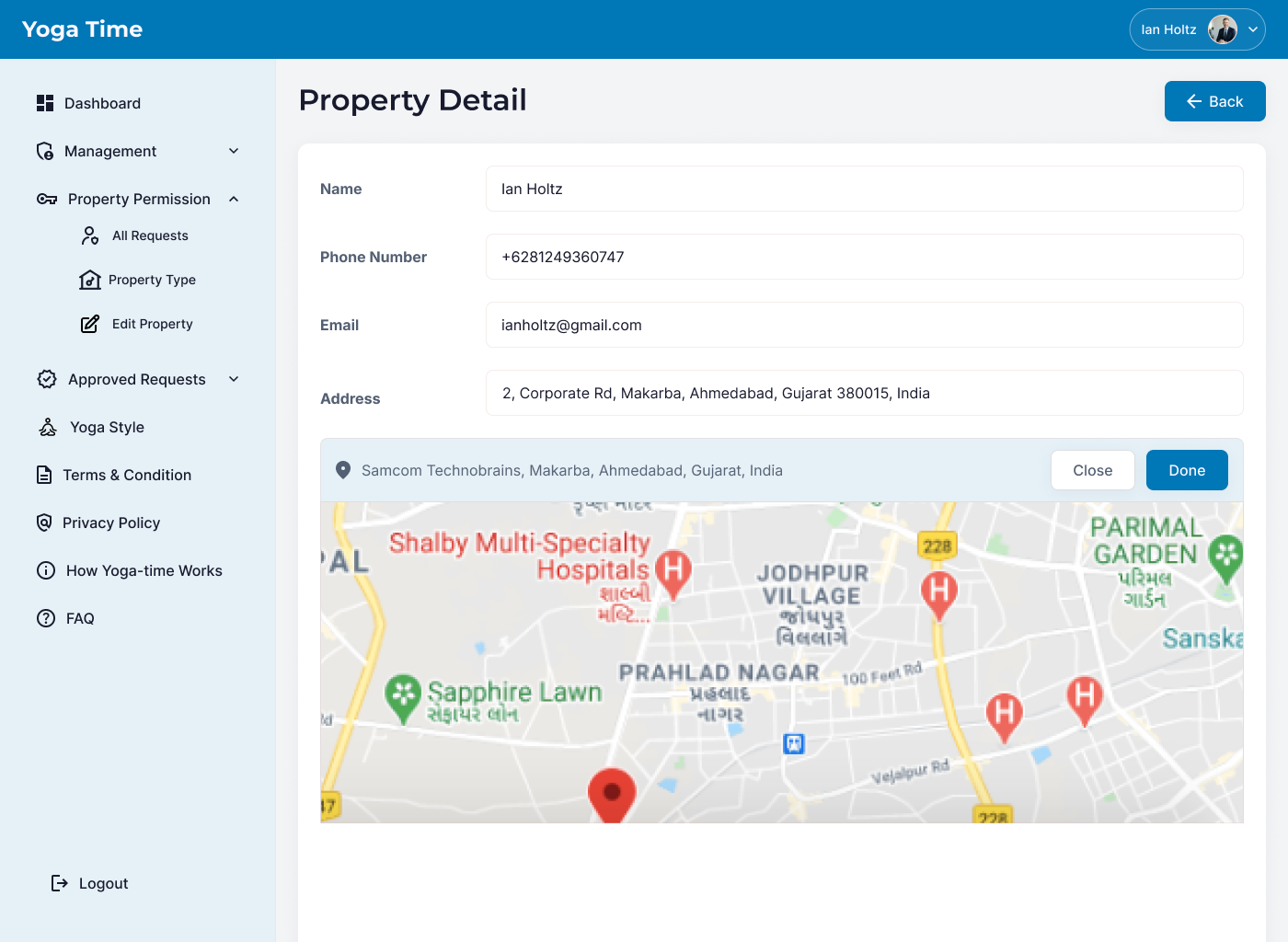Expand the Management menu chevron
The image size is (1288, 942).
tap(234, 151)
